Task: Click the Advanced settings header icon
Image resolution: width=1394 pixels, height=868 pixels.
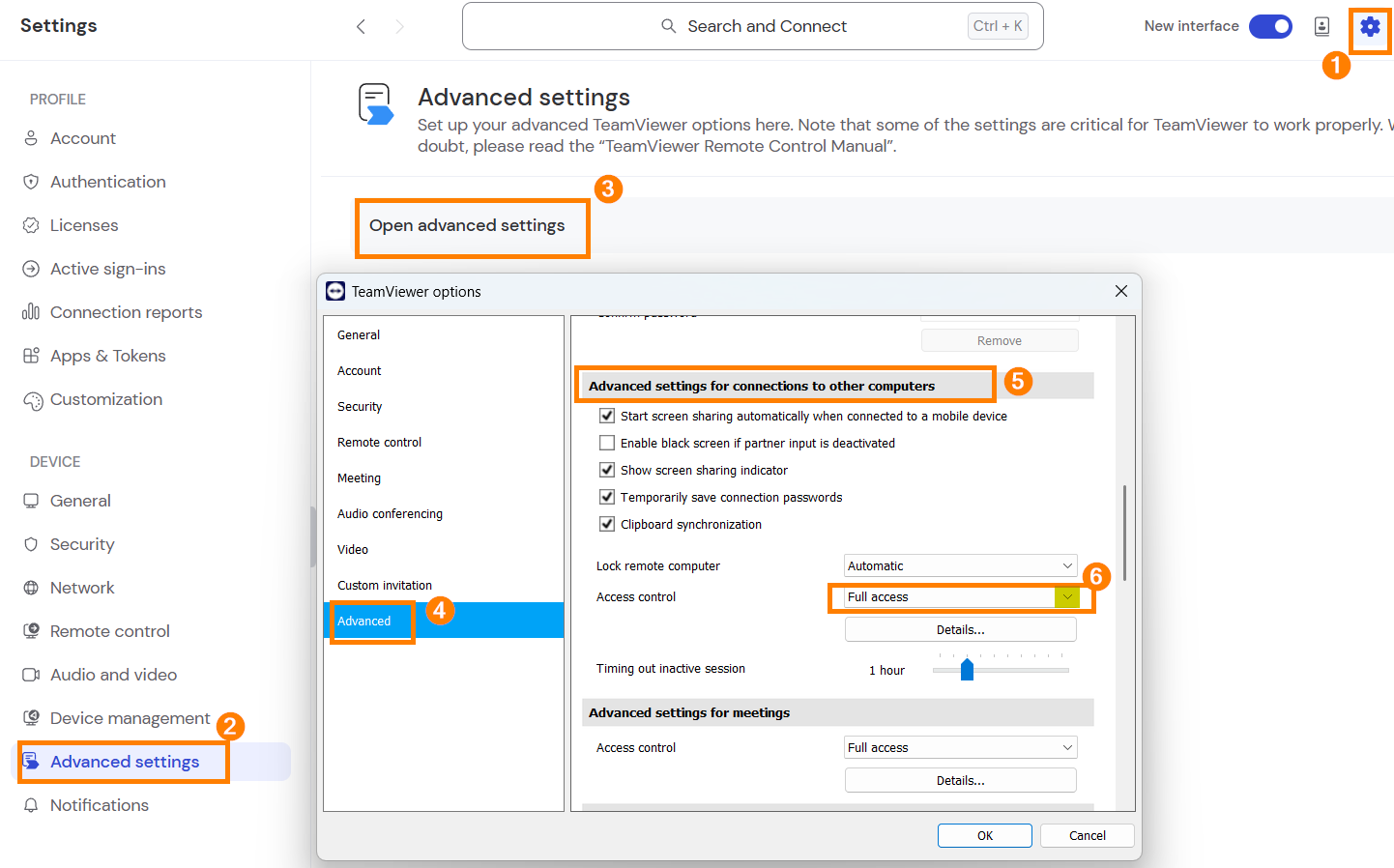Action: pyautogui.click(x=376, y=104)
